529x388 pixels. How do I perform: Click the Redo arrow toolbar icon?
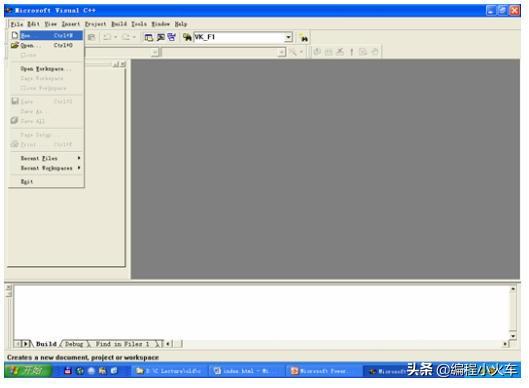[126, 37]
